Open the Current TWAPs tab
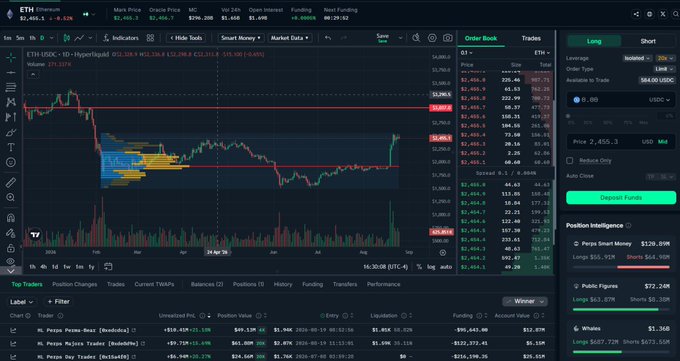The width and height of the screenshot is (680, 361). [x=154, y=284]
